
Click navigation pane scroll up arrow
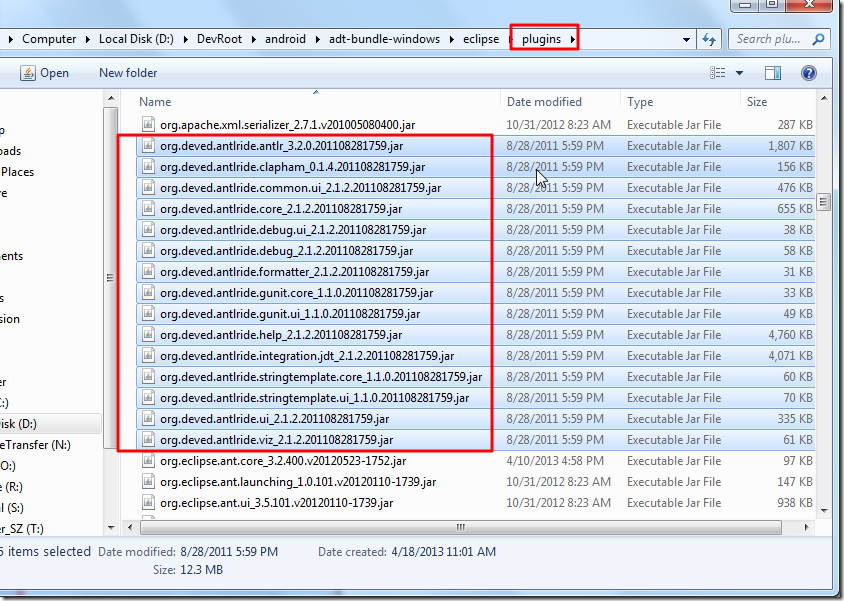tap(111, 98)
